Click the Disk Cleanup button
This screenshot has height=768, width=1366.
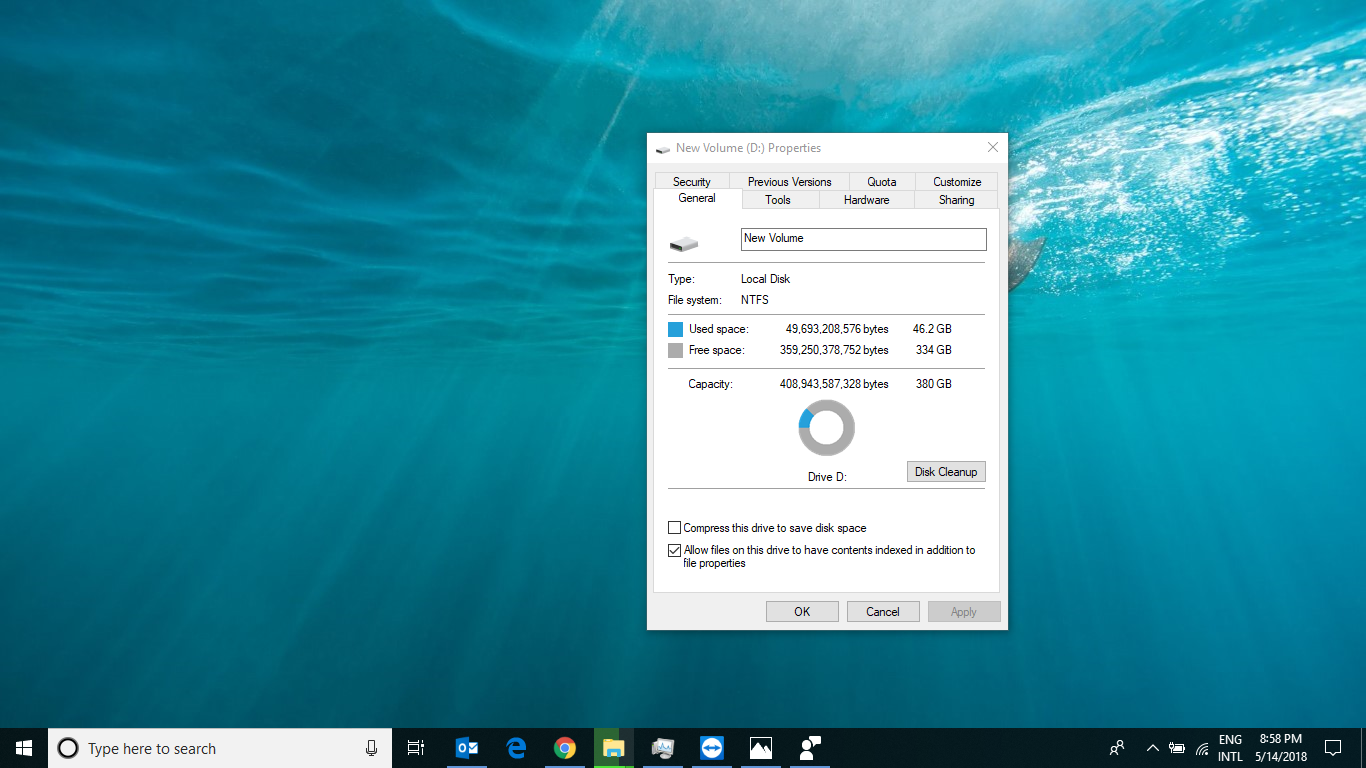coord(945,472)
